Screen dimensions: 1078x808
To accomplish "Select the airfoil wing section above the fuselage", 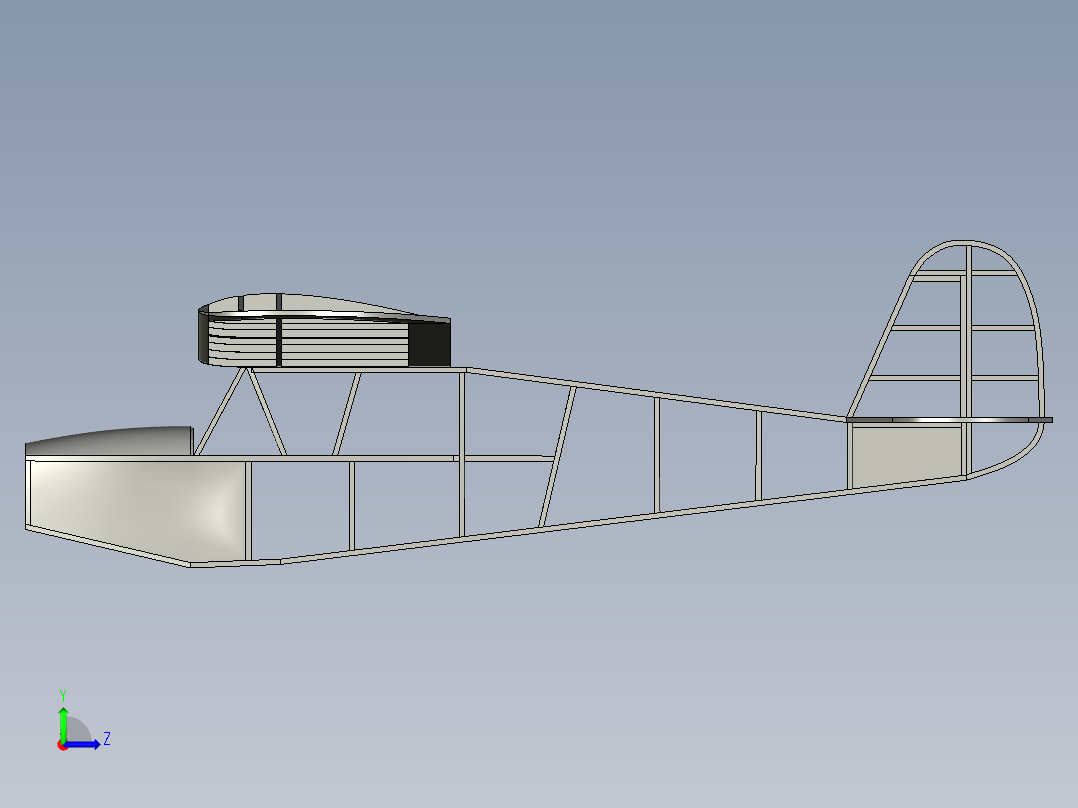I will (x=324, y=331).
